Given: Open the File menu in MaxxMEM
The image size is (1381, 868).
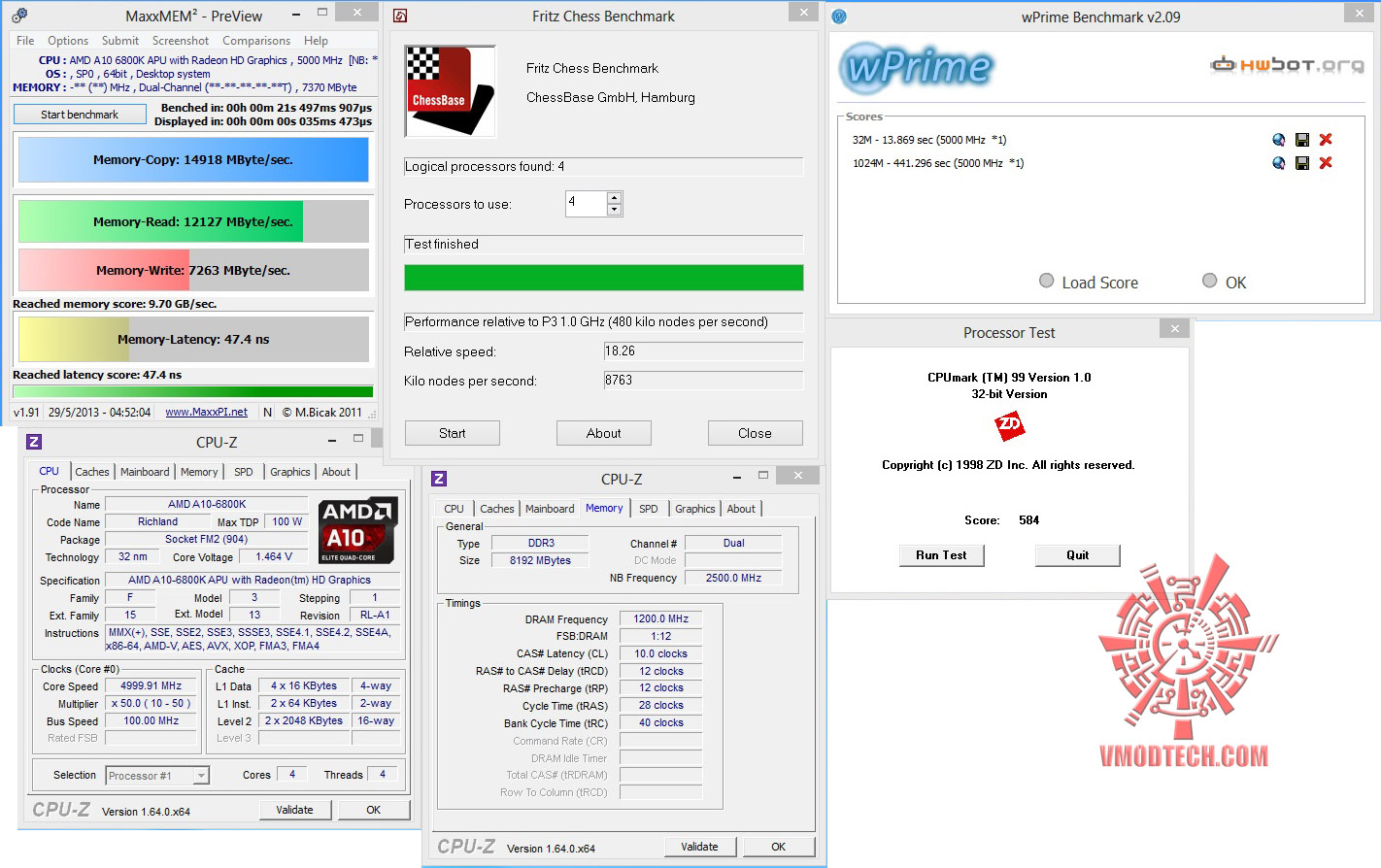Looking at the screenshot, I should tap(25, 41).
